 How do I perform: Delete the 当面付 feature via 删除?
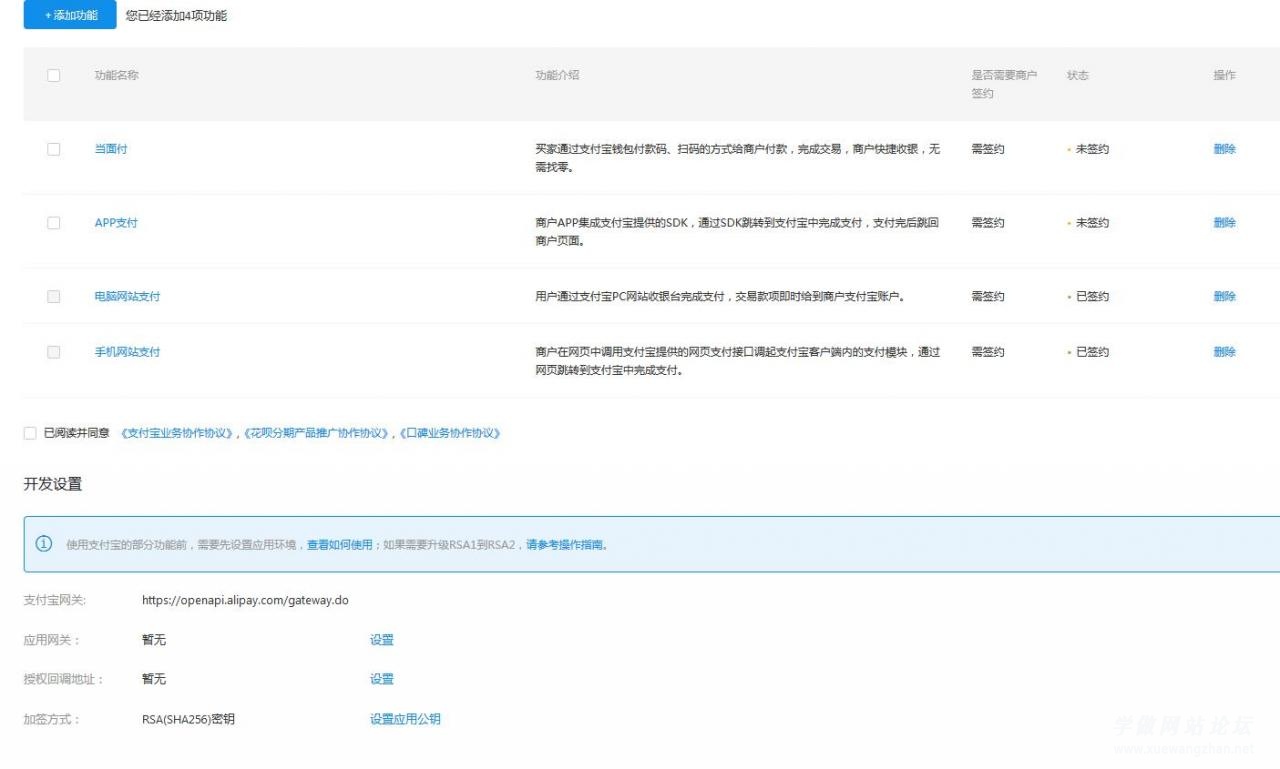(1224, 148)
